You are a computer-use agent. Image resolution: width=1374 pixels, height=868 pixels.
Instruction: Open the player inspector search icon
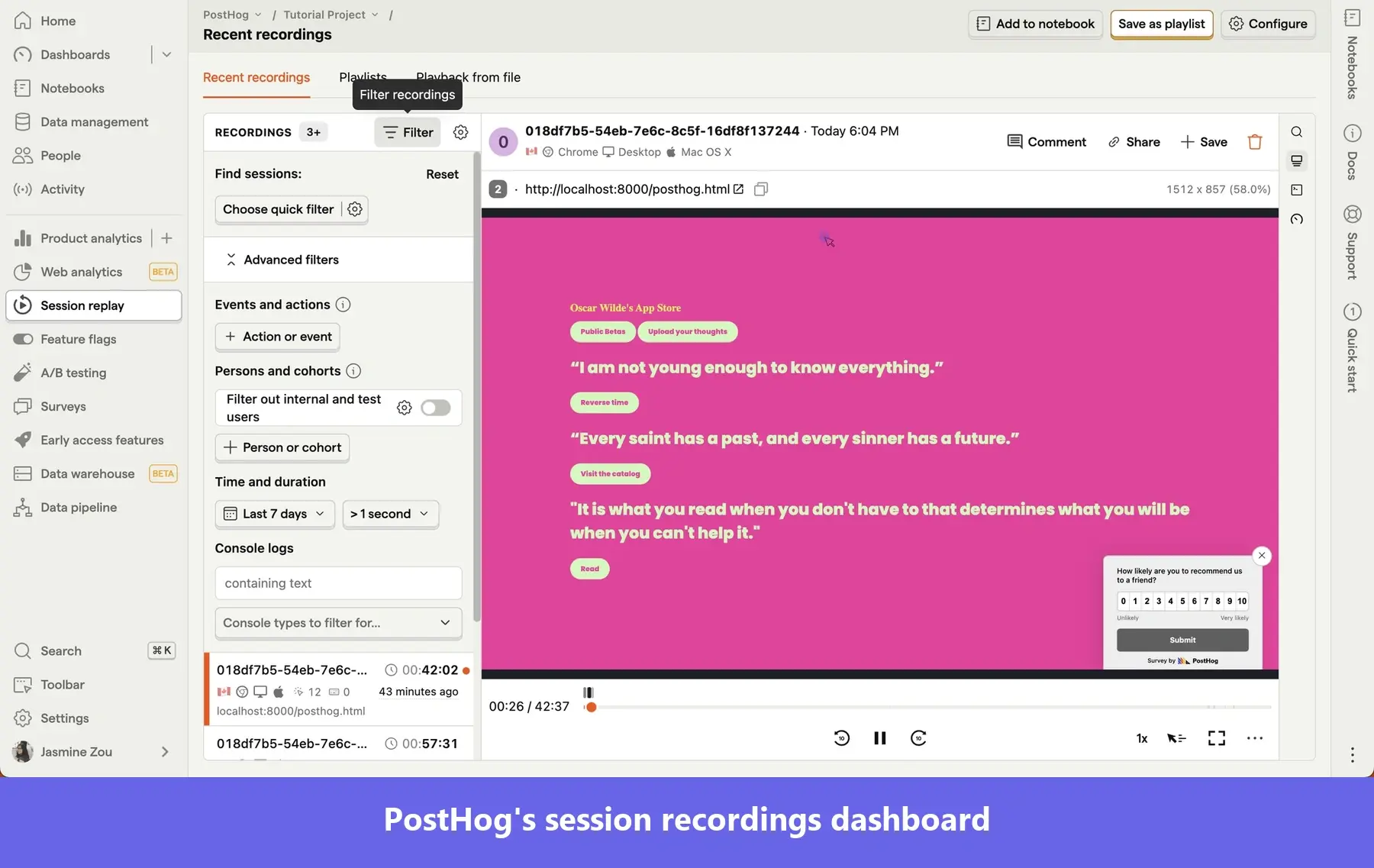point(1297,132)
